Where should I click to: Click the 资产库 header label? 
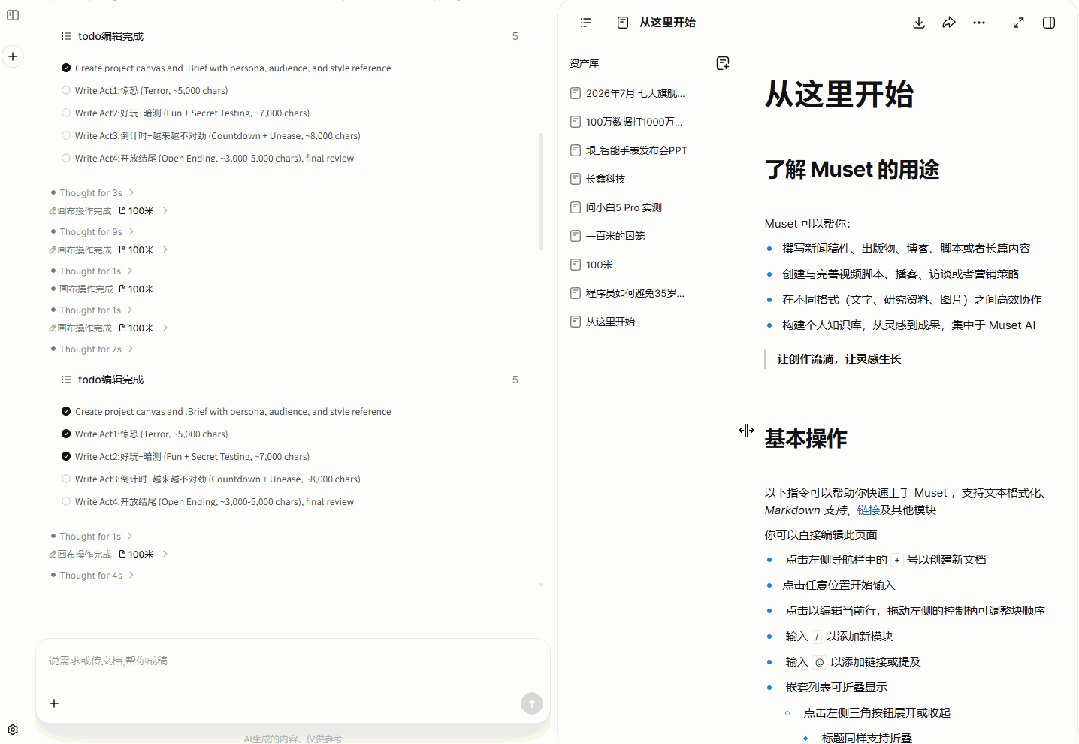point(584,63)
